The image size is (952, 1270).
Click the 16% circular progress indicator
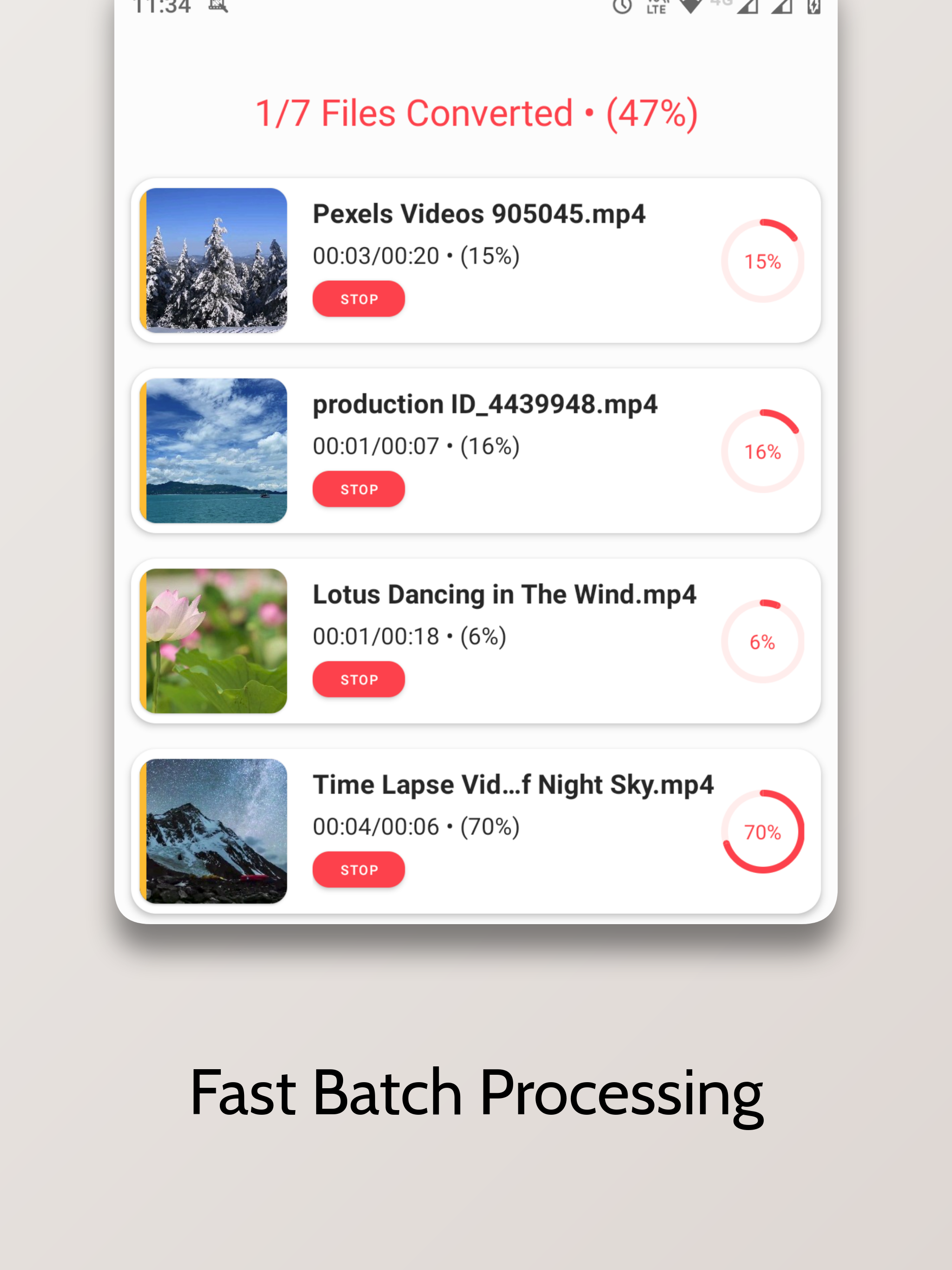(762, 451)
